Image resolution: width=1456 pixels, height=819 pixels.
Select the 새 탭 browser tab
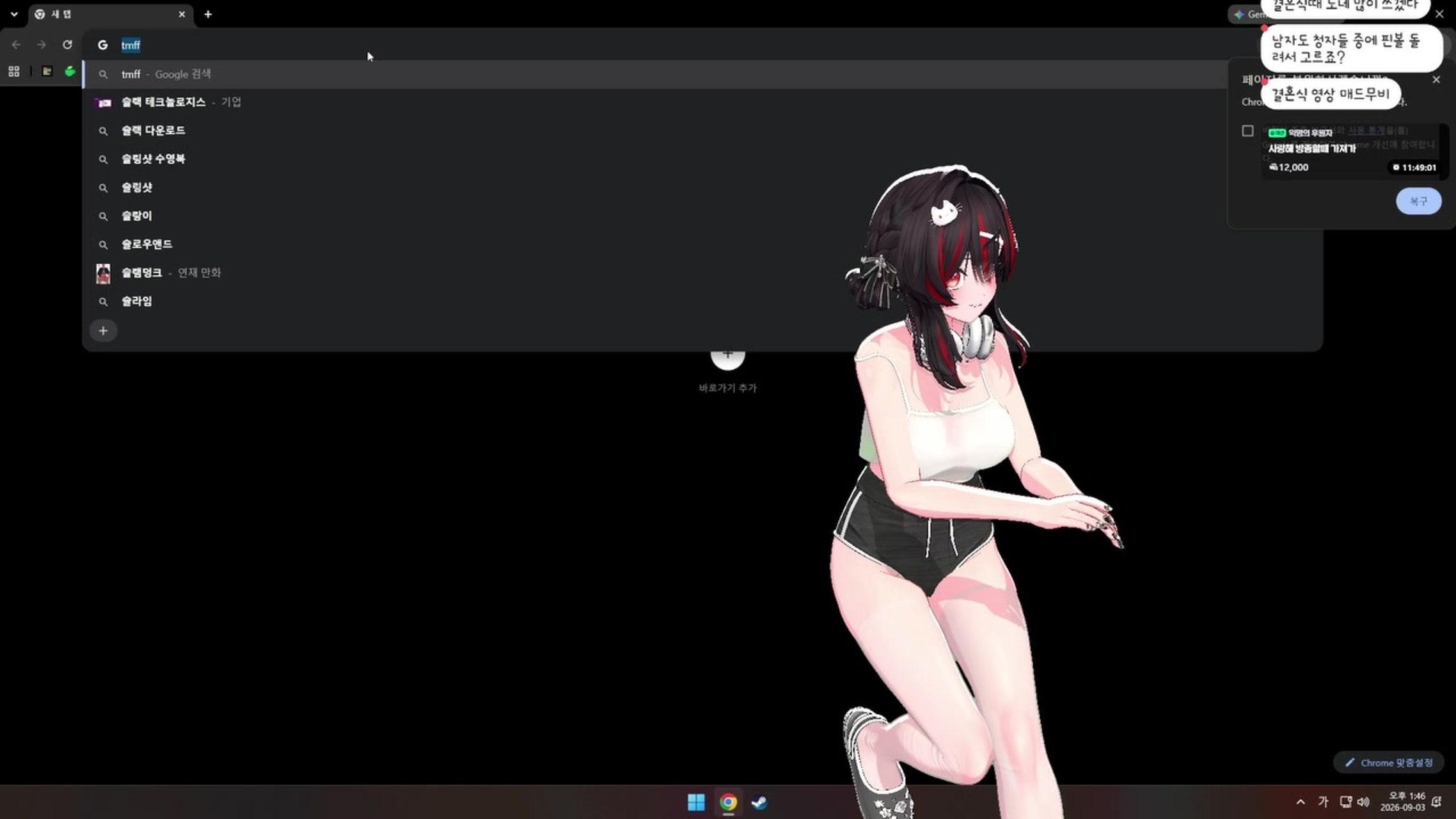click(x=110, y=14)
